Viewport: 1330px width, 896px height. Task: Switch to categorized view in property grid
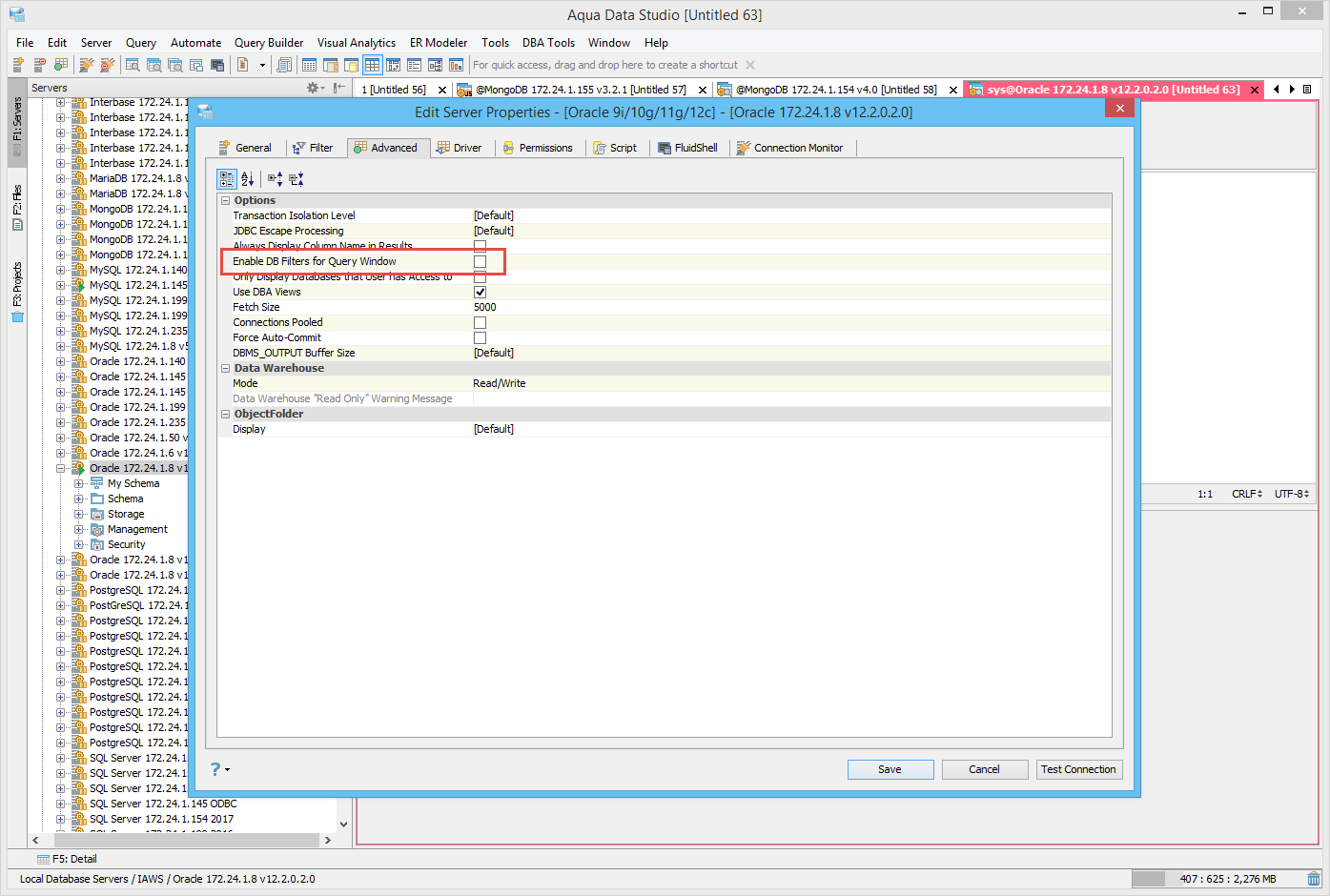pos(227,178)
